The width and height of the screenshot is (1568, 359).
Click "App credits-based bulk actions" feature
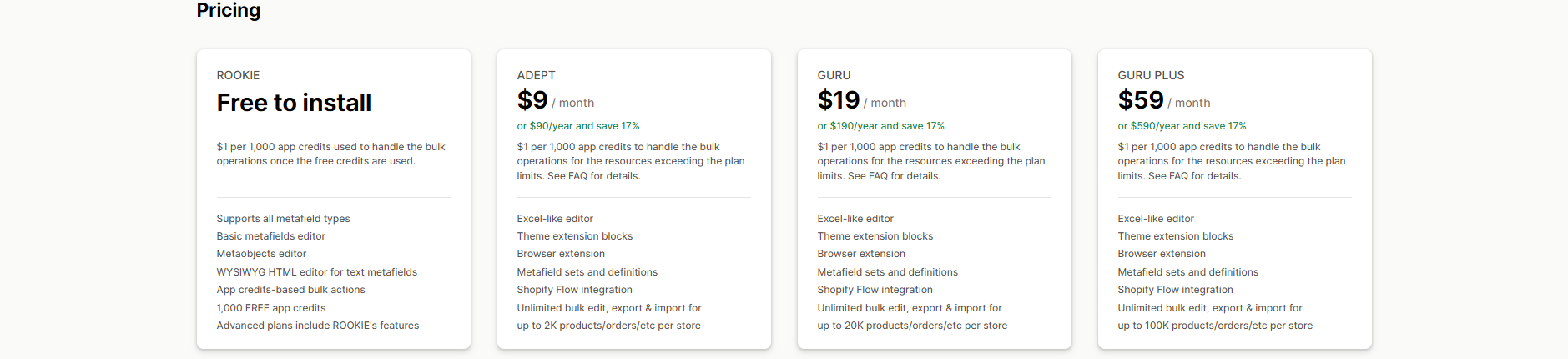pyautogui.click(x=290, y=290)
